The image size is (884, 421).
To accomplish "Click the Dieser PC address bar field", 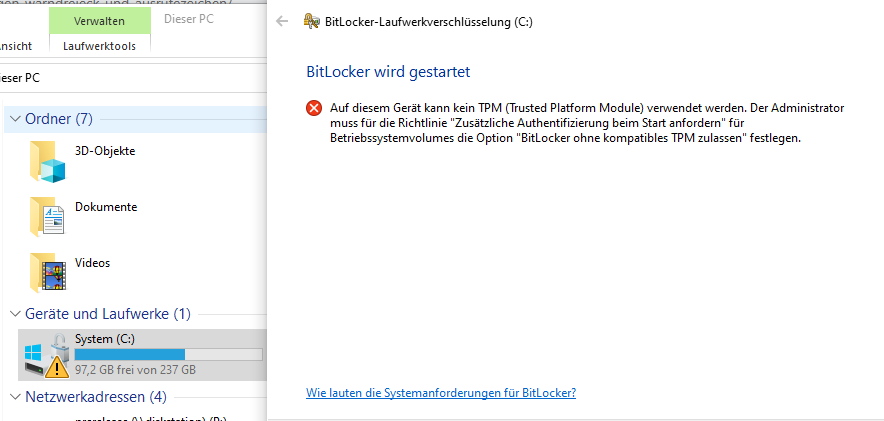I will click(133, 78).
